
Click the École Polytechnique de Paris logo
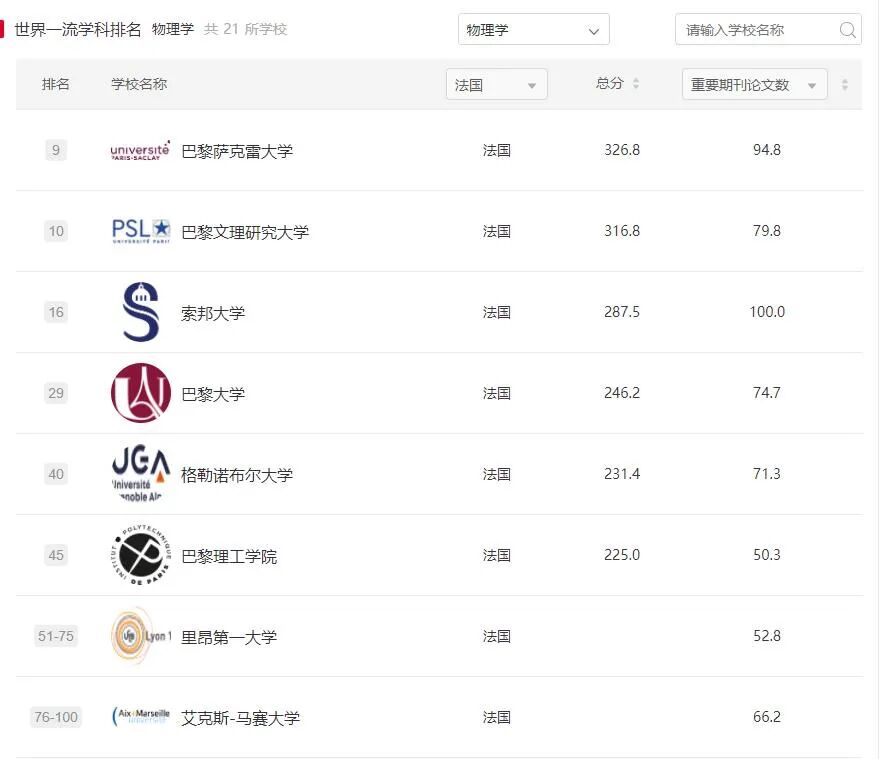(139, 554)
